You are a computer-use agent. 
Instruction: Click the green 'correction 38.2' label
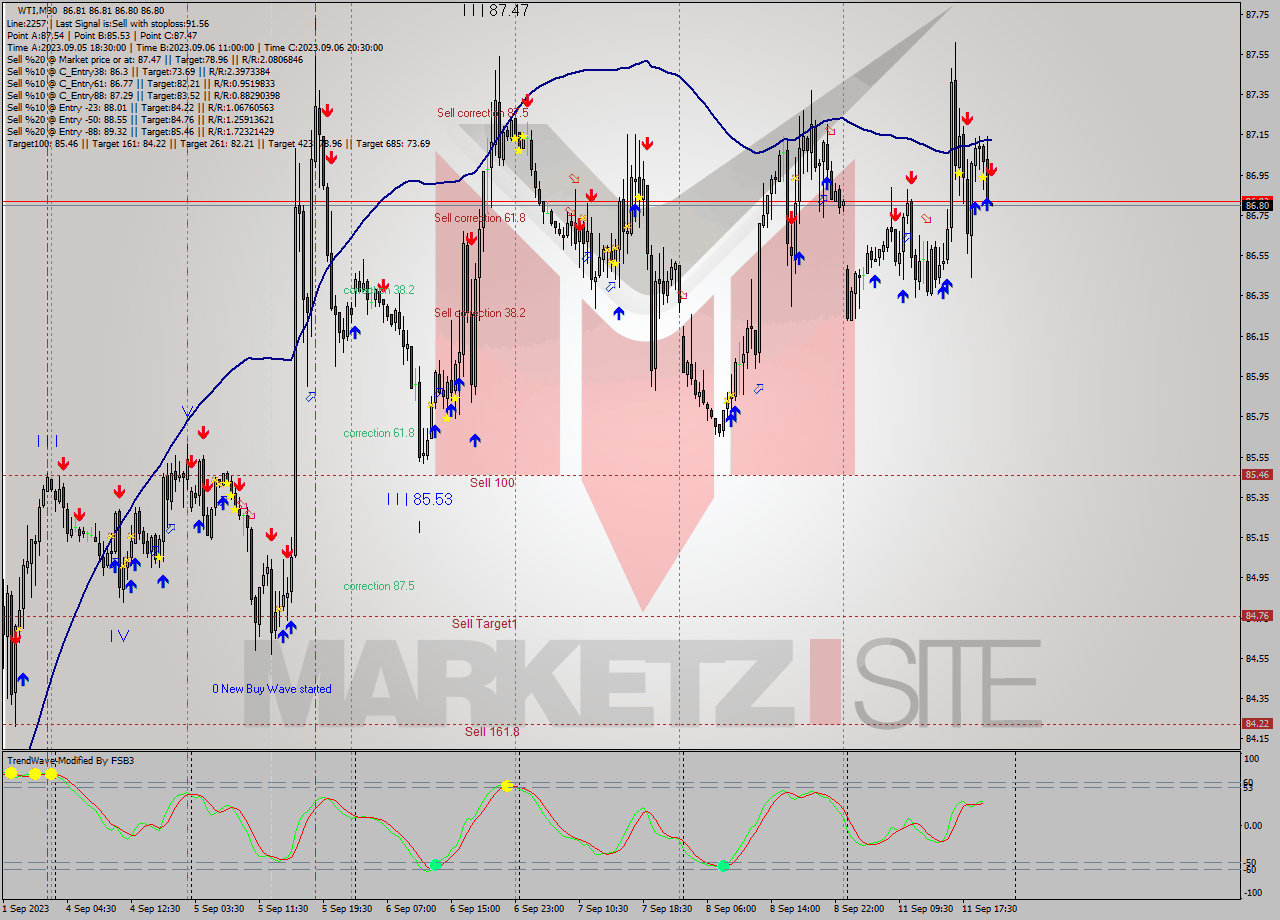click(379, 289)
